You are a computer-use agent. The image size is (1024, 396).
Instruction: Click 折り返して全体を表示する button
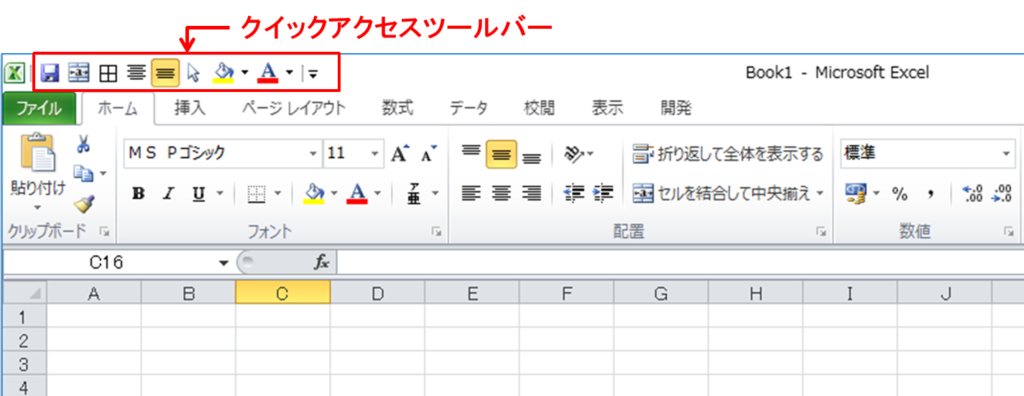(728, 154)
